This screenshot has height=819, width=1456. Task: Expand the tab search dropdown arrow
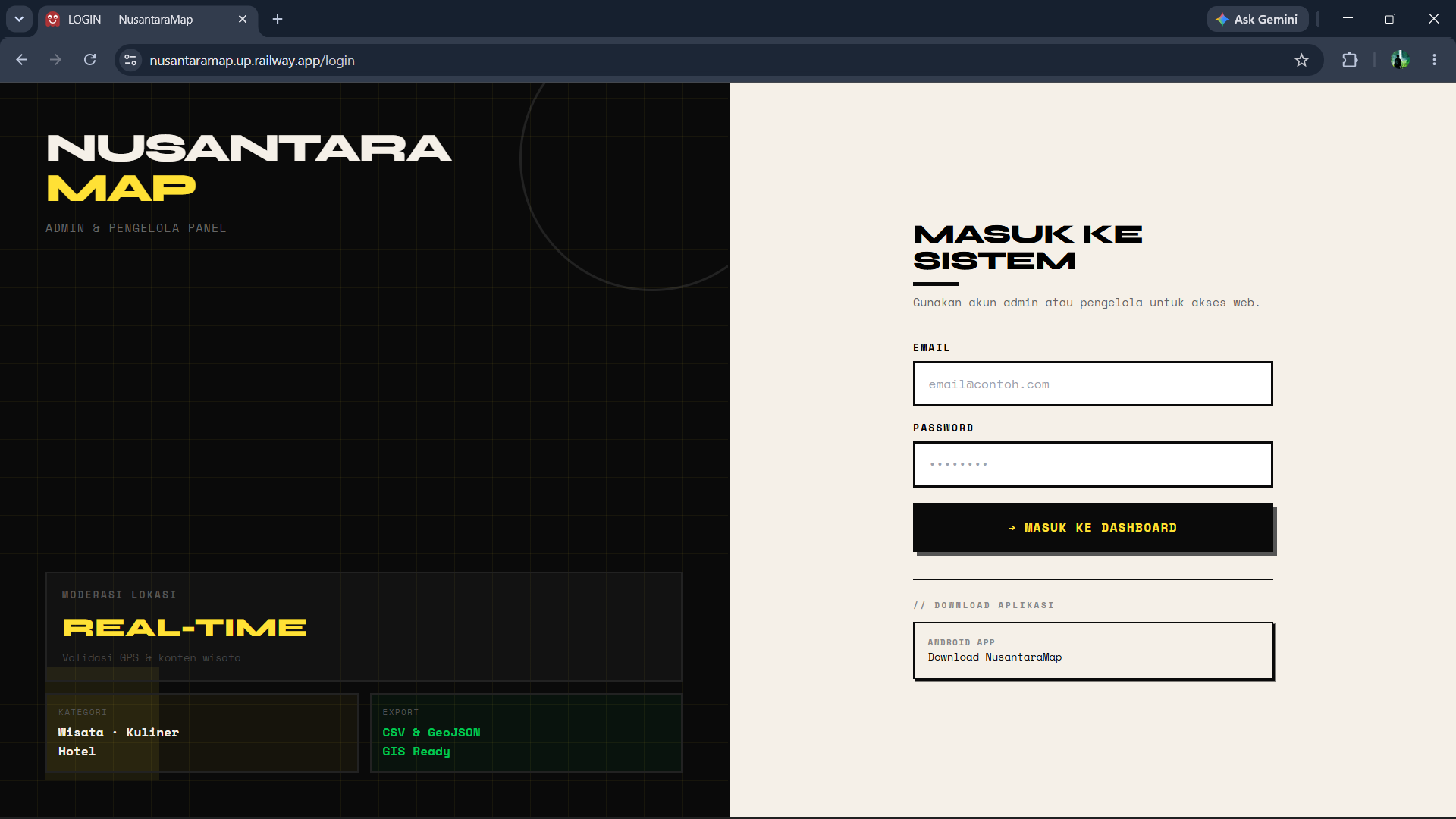(19, 19)
